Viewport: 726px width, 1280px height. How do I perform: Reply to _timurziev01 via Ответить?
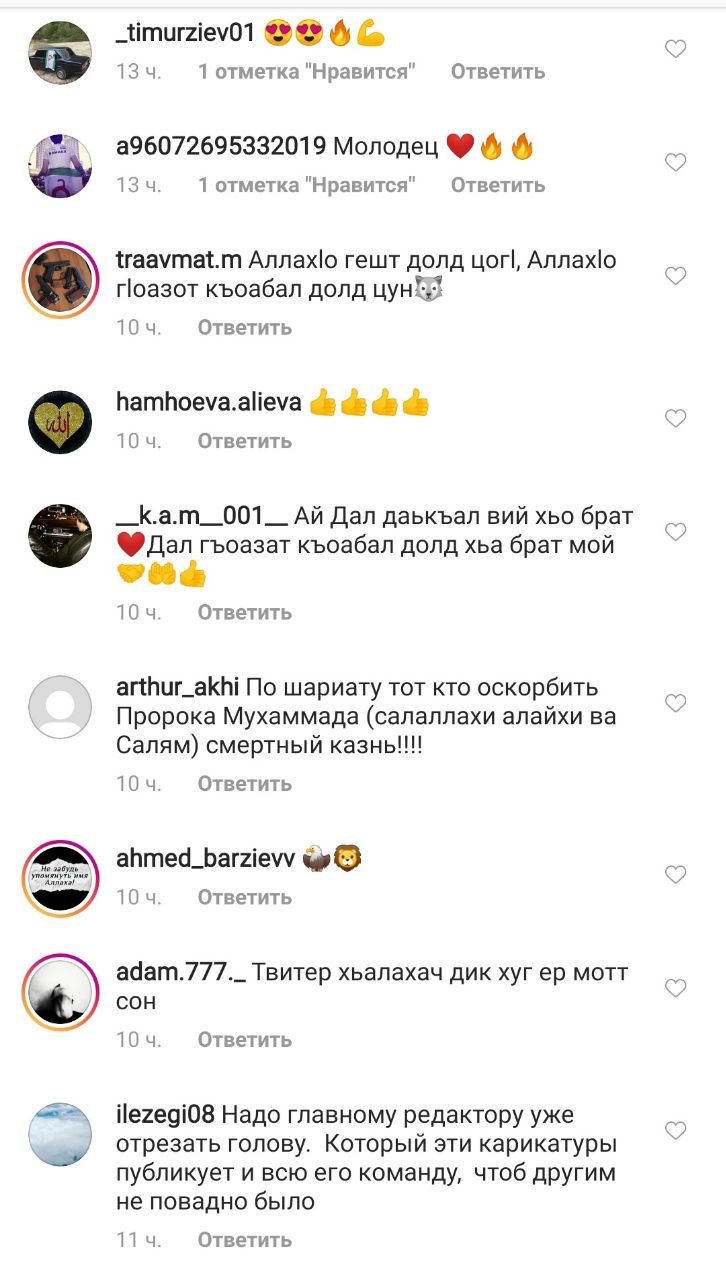click(x=498, y=71)
